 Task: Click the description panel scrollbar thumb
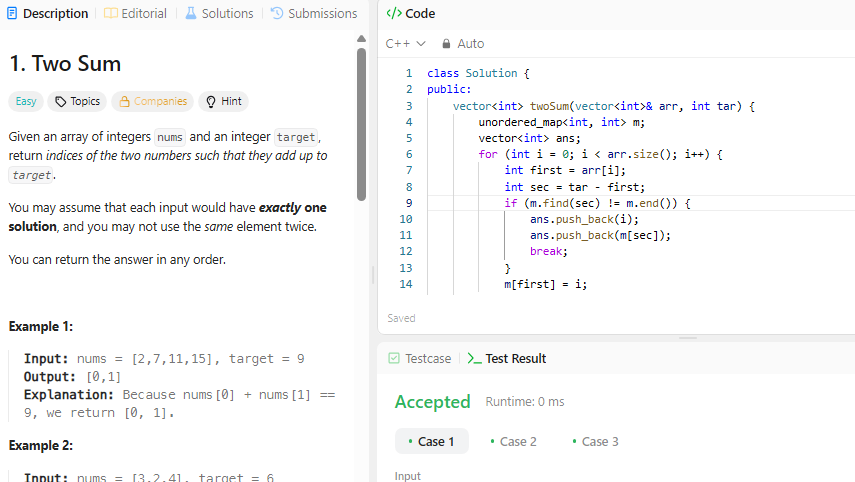click(x=361, y=124)
